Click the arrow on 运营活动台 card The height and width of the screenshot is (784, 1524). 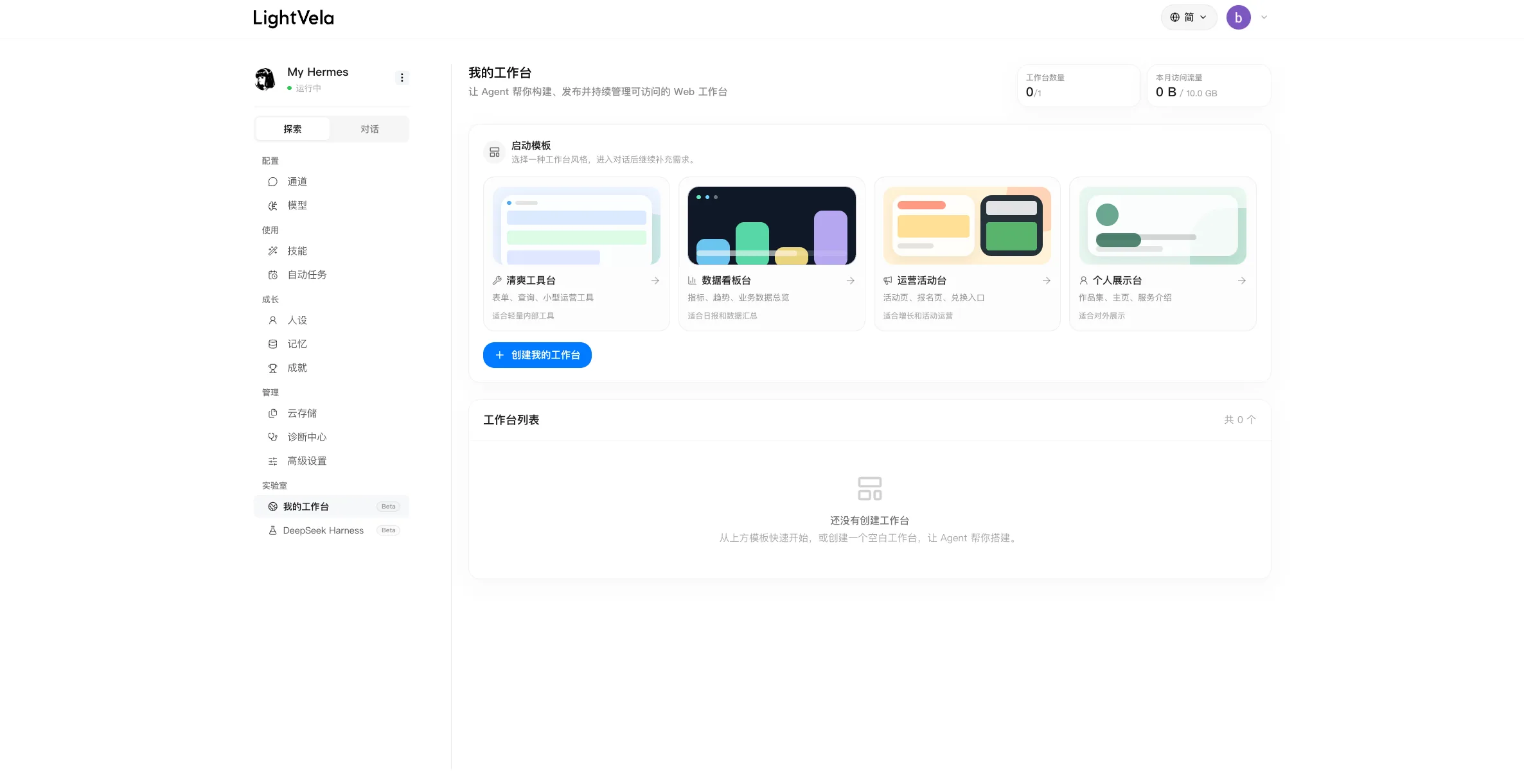(x=1046, y=281)
